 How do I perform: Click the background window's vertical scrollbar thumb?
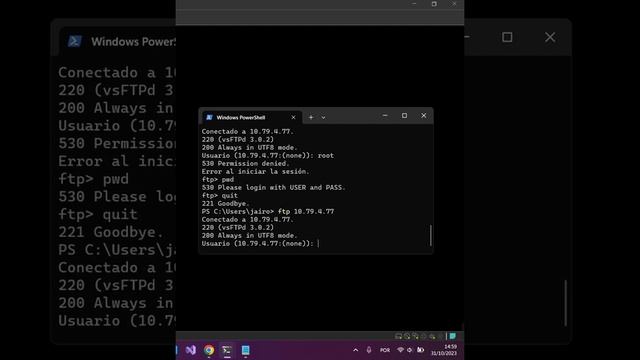pos(565,303)
